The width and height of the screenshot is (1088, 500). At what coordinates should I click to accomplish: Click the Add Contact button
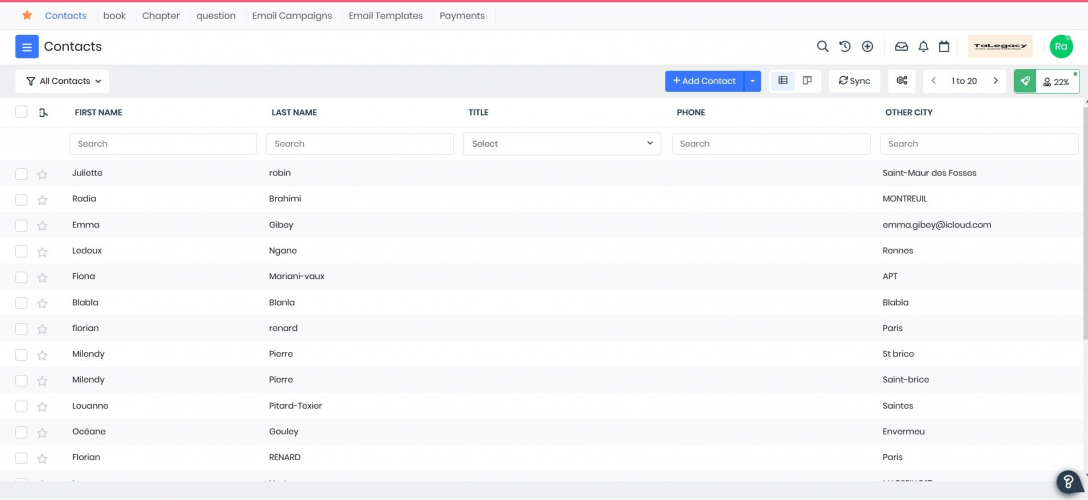pyautogui.click(x=704, y=81)
